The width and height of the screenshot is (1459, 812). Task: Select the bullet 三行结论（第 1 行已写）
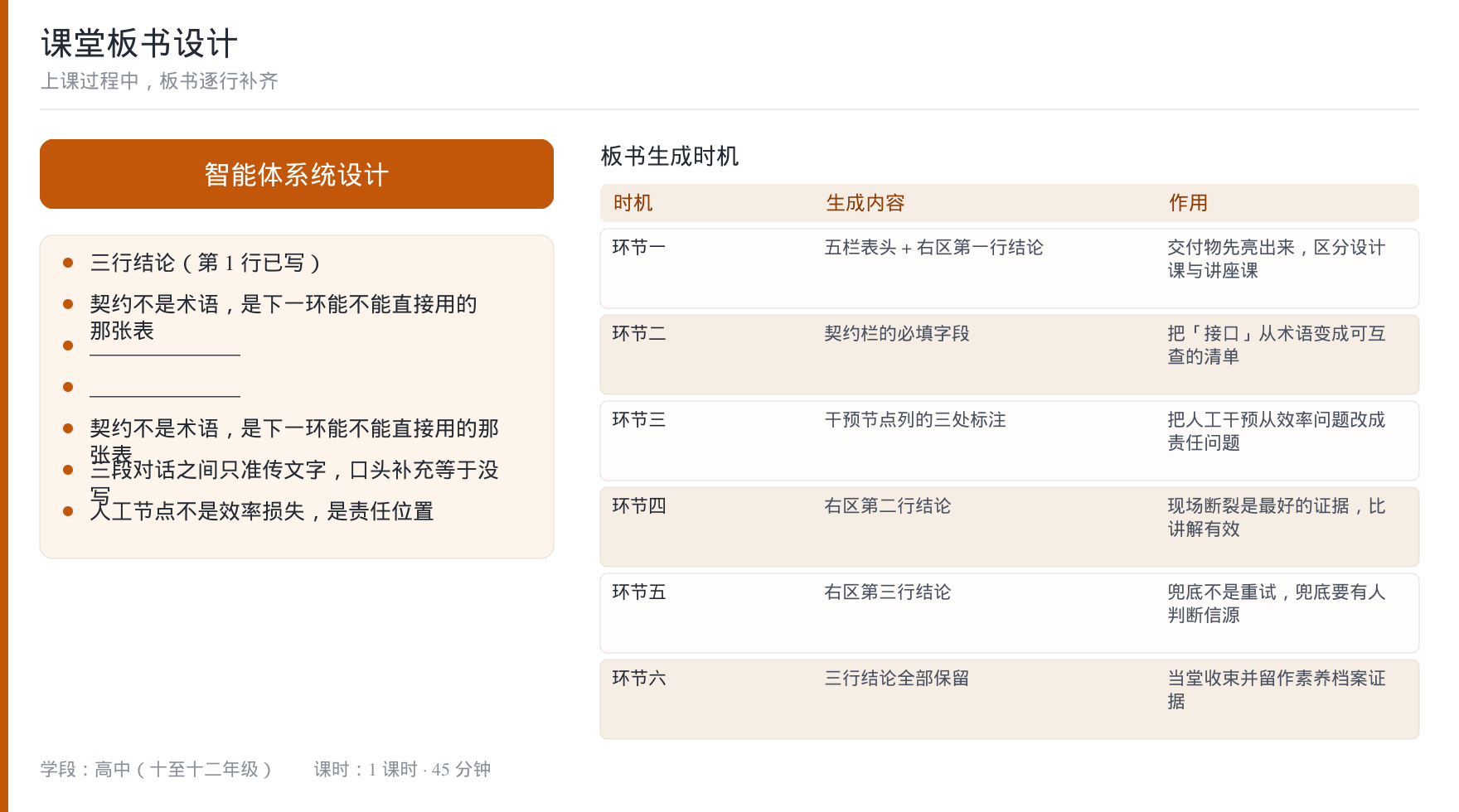tap(206, 263)
